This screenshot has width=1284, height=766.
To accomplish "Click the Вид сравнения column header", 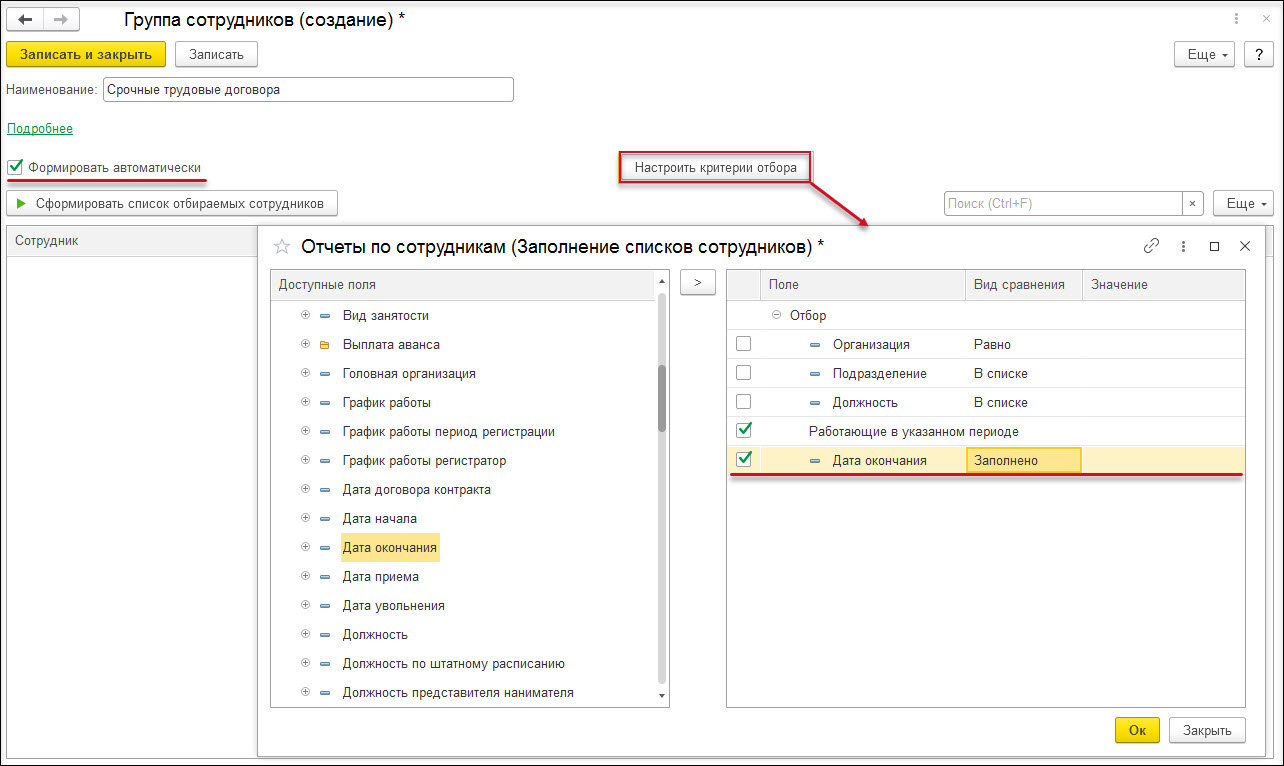I will point(1024,285).
